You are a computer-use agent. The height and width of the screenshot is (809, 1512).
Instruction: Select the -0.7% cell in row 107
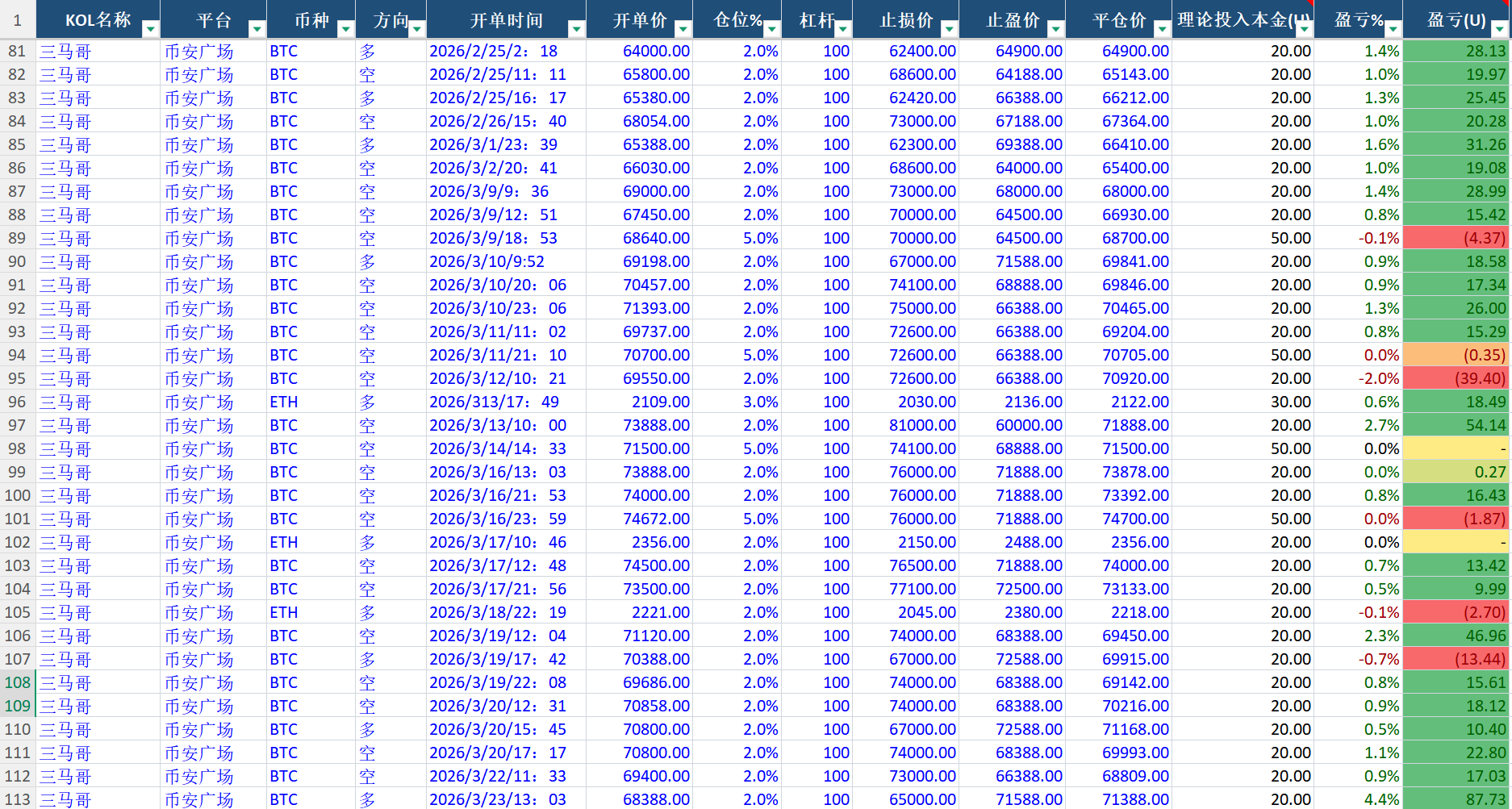click(1358, 659)
